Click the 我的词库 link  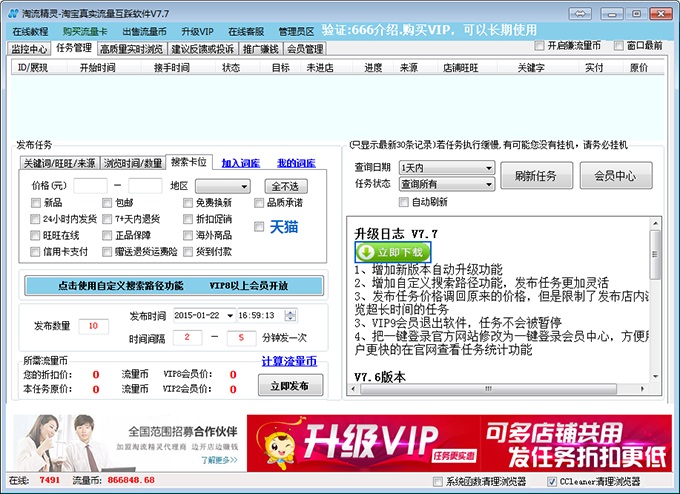pos(296,163)
